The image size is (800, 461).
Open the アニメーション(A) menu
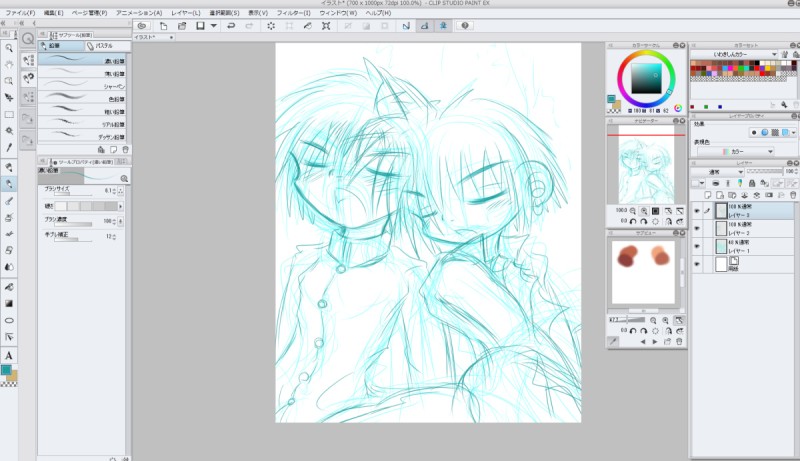click(x=139, y=13)
